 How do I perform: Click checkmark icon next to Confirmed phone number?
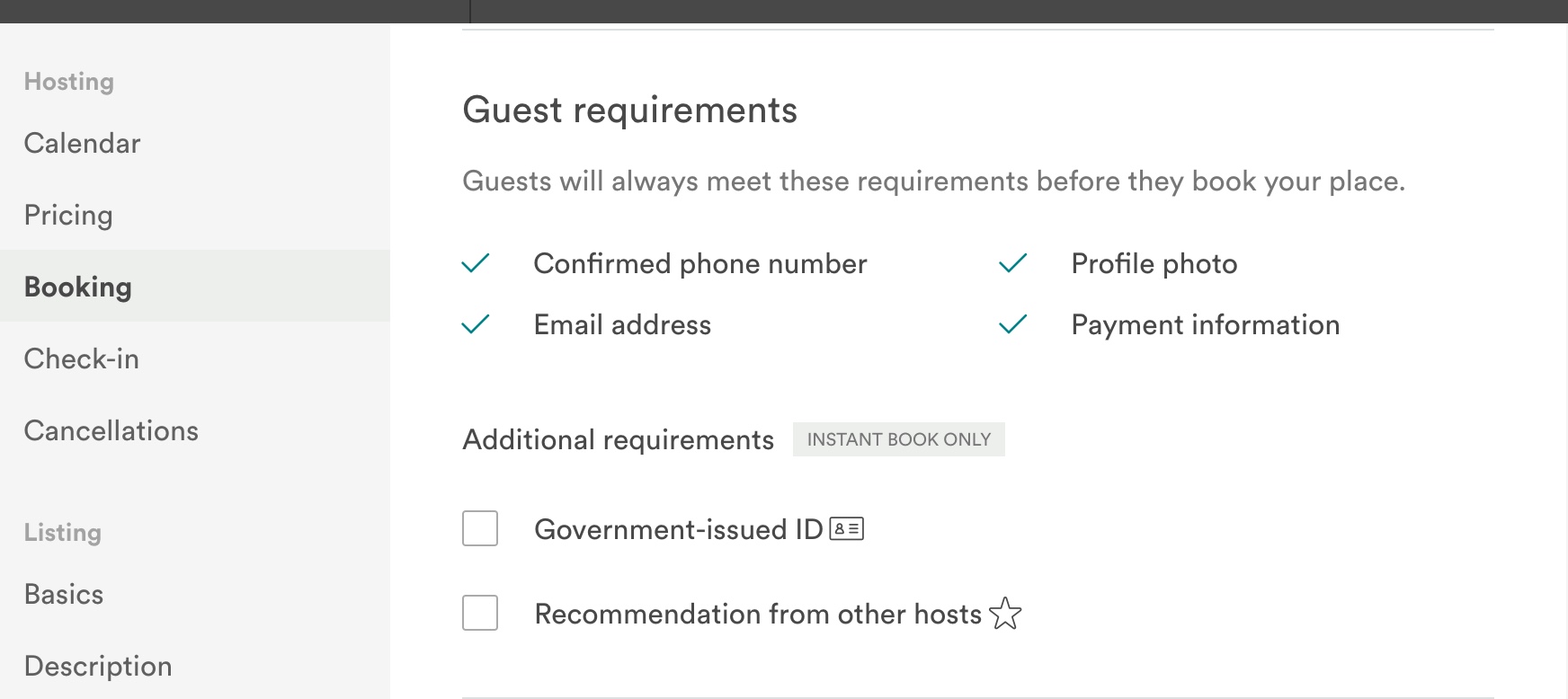475,263
